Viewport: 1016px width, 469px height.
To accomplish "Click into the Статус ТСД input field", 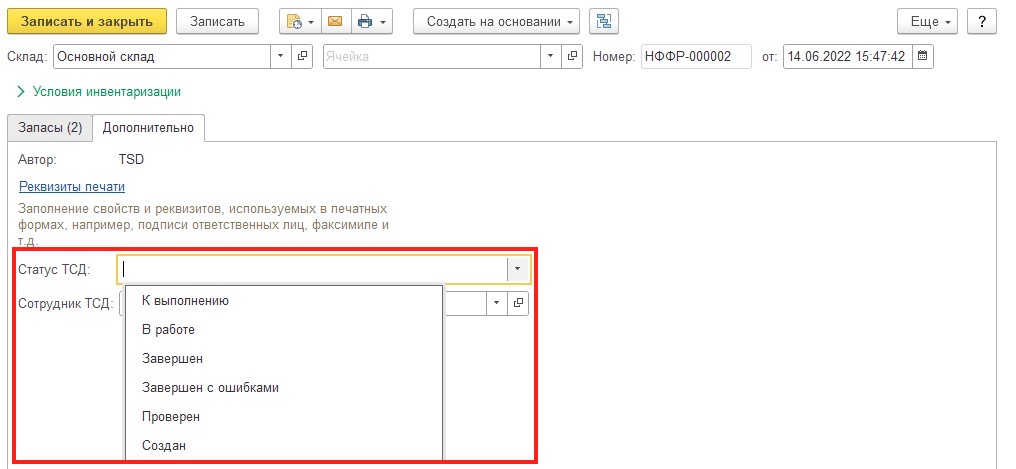I will (312, 269).
